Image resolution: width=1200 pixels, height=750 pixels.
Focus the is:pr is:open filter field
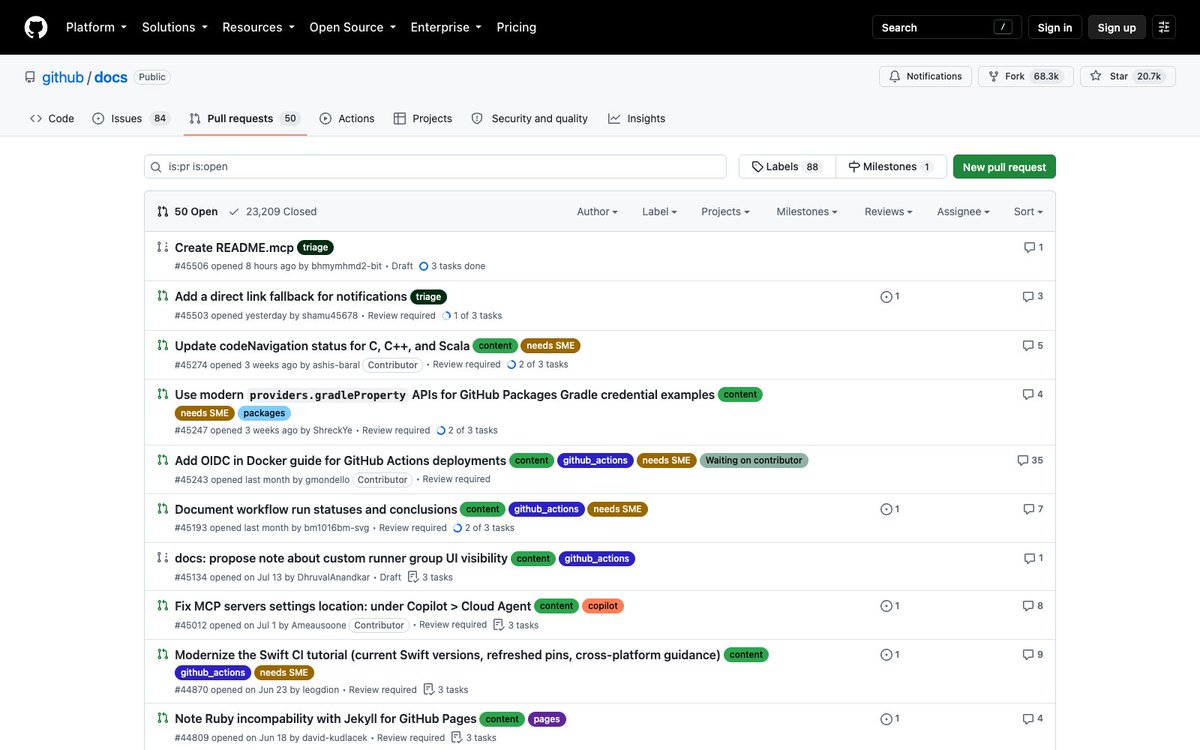(x=435, y=167)
